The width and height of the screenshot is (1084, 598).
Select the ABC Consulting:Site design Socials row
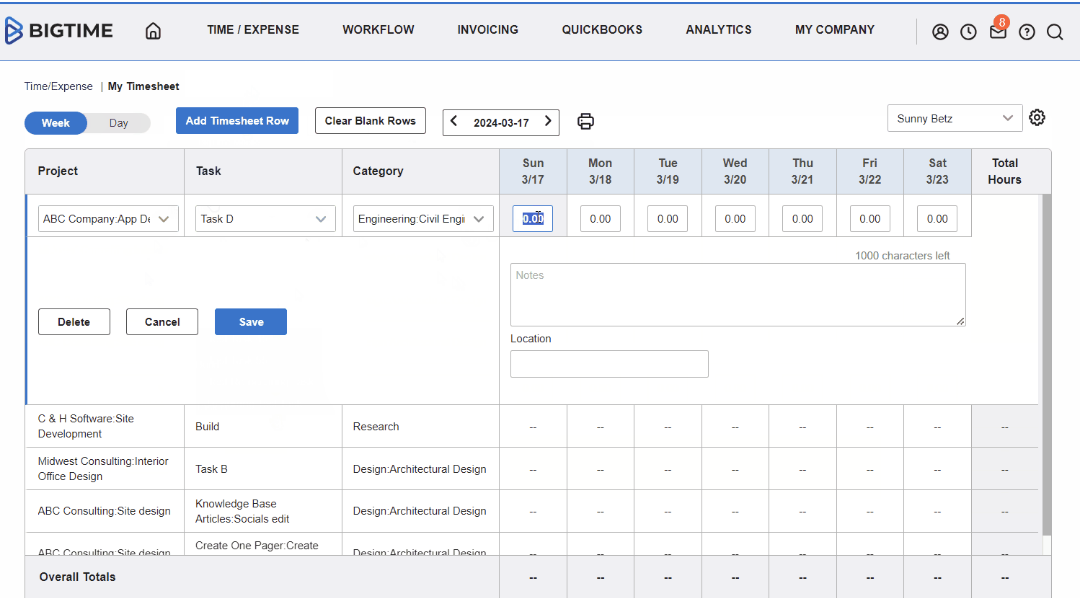pyautogui.click(x=532, y=511)
